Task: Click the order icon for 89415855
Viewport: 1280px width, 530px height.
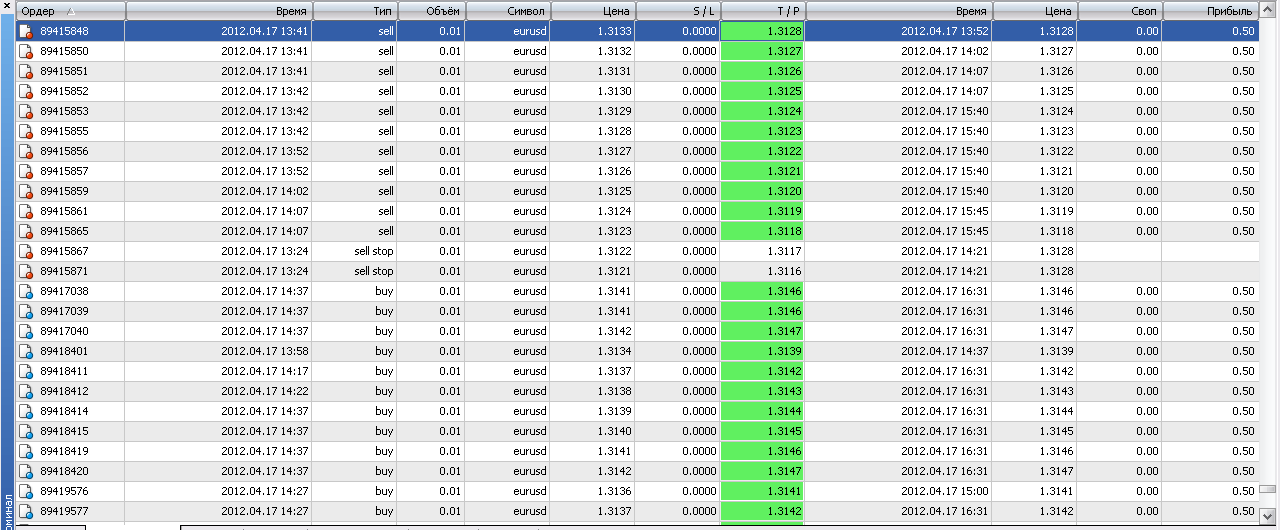Action: tap(26, 131)
